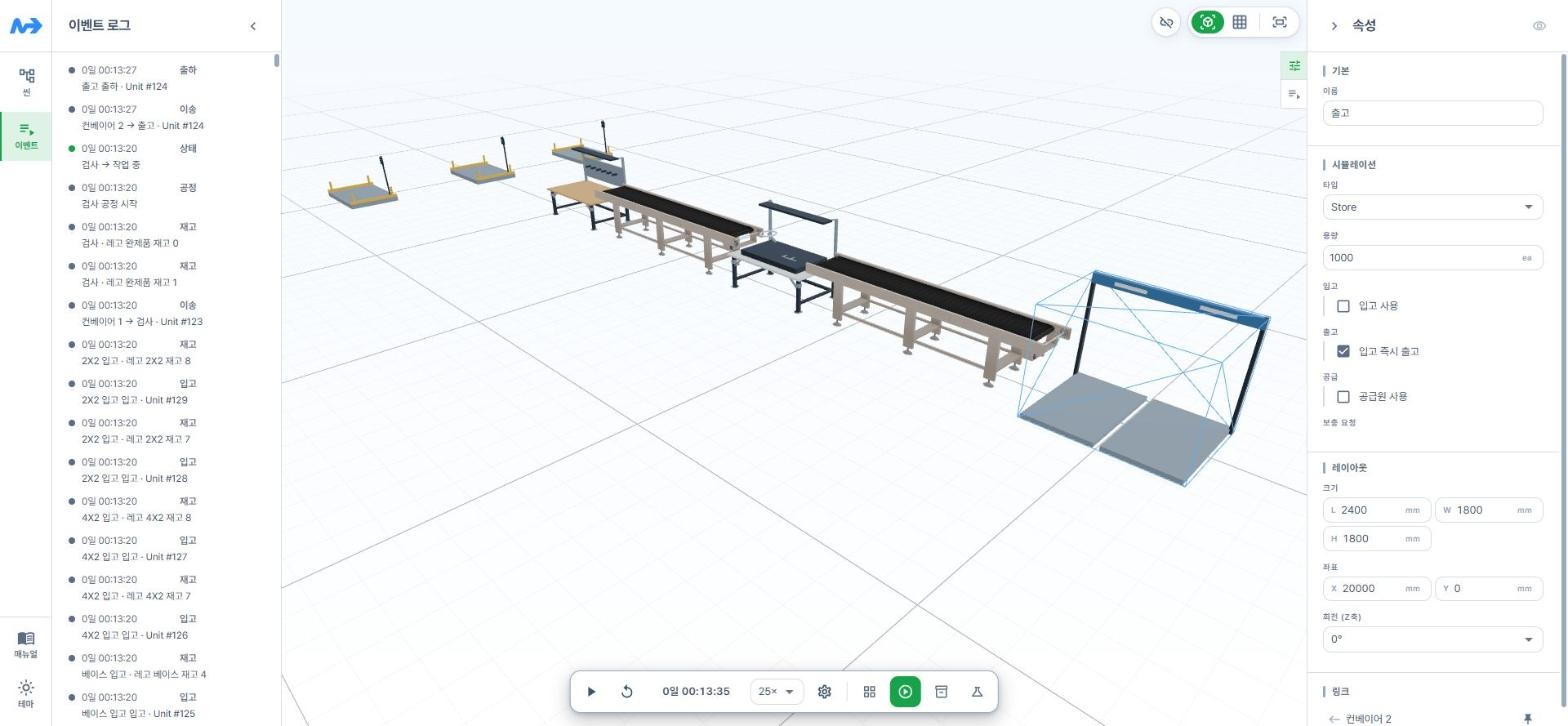This screenshot has height=726, width=1568.
Task: Edit the 이름 field containing 출고
Action: click(x=1432, y=113)
